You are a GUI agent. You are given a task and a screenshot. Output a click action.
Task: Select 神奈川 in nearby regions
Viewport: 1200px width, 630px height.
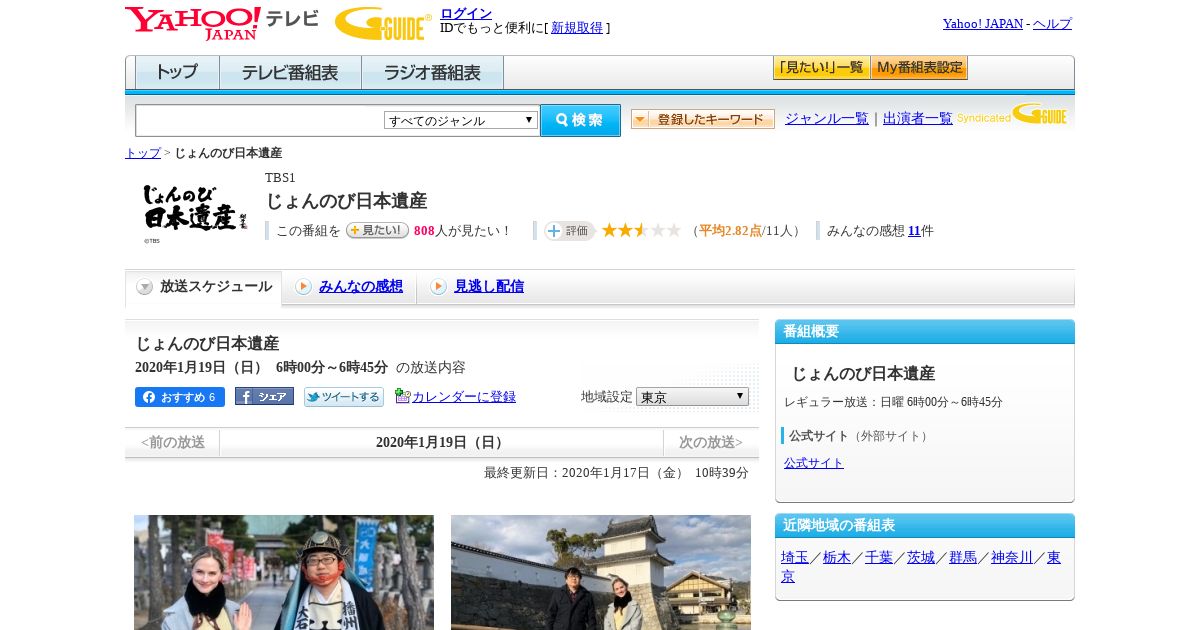coord(1012,558)
